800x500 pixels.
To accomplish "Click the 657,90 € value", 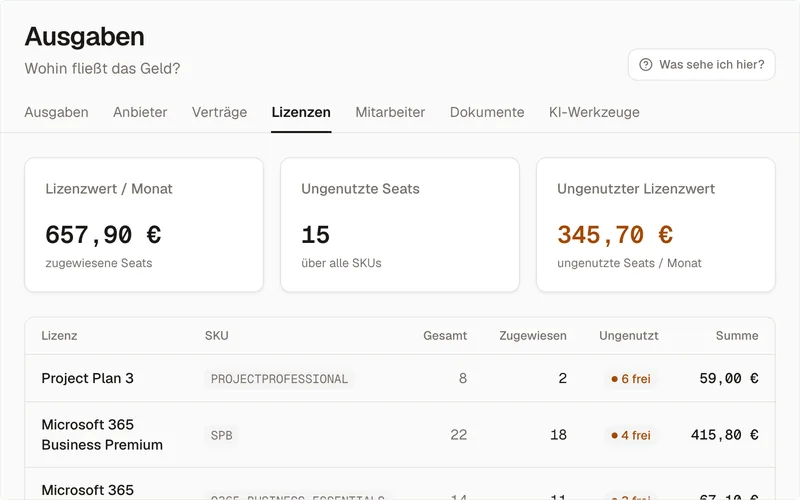I will point(103,235).
